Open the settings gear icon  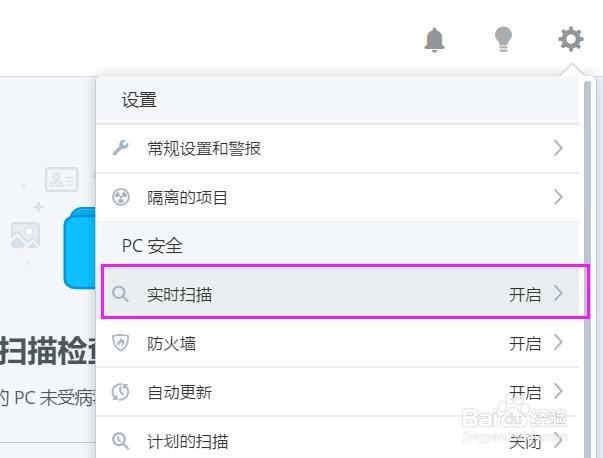coord(570,40)
